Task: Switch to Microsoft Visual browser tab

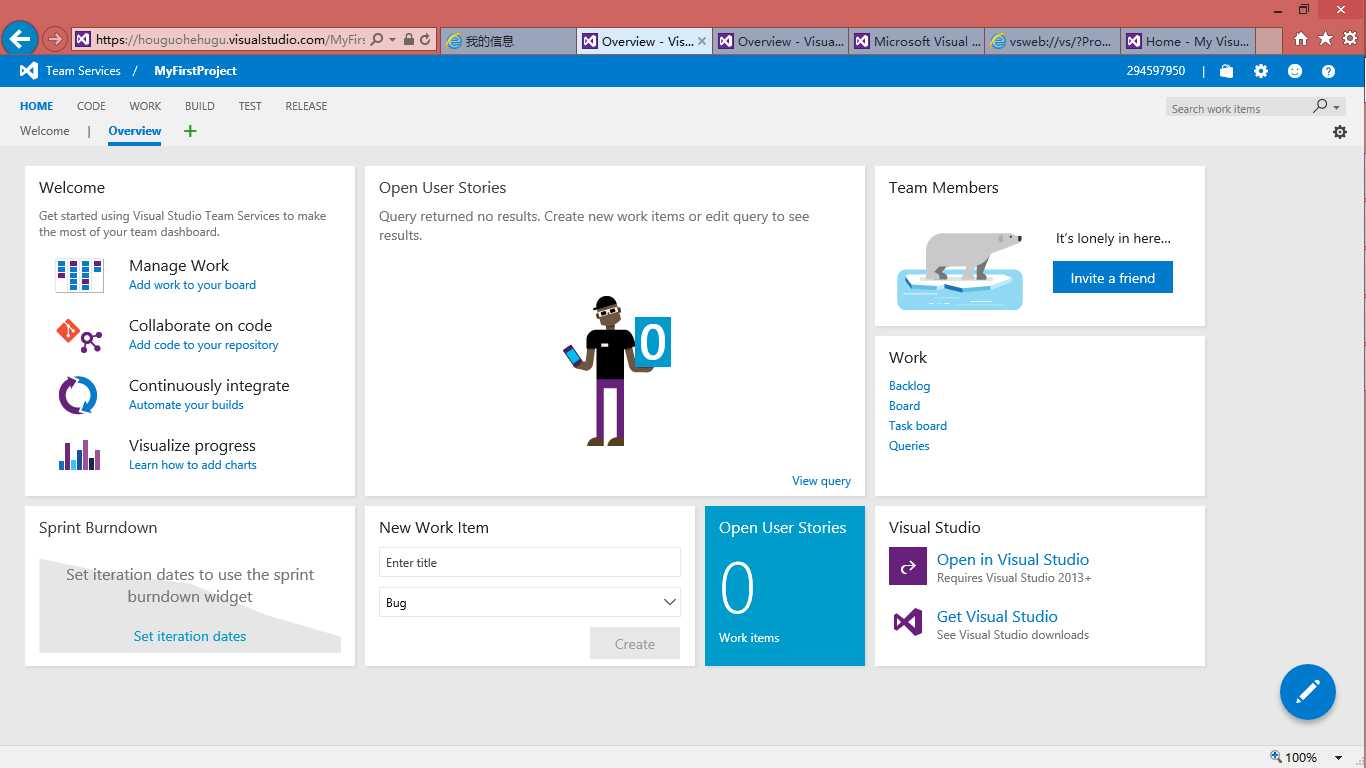Action: [x=918, y=41]
